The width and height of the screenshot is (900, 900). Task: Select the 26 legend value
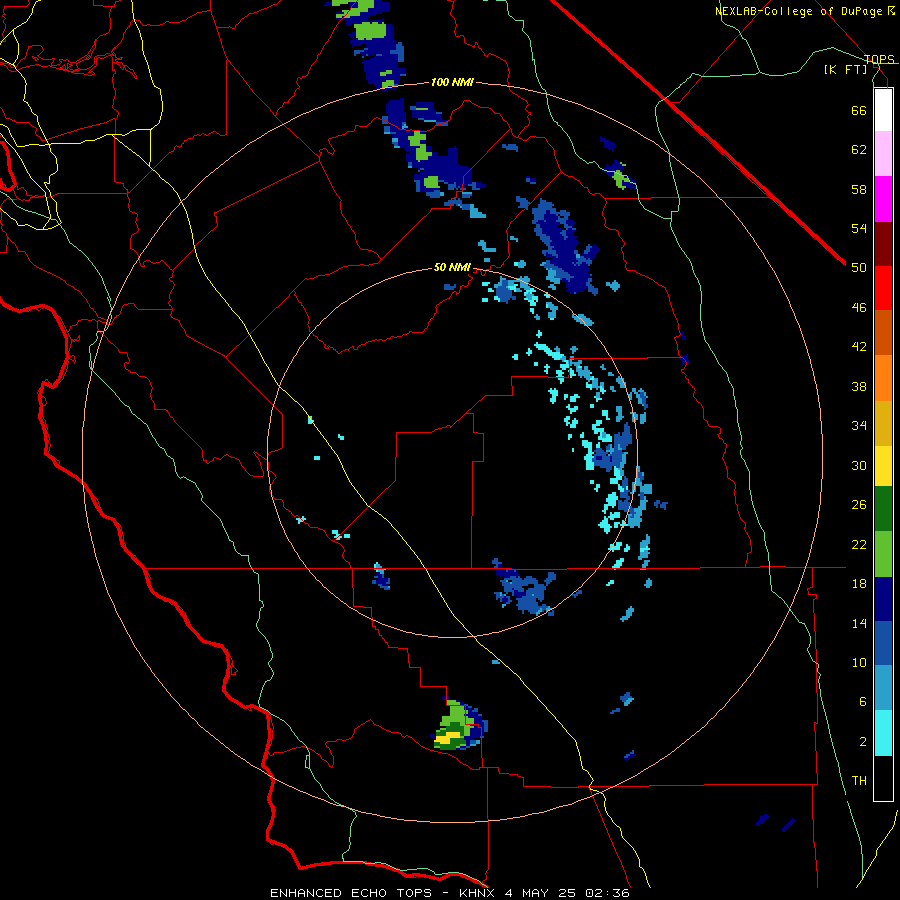[859, 505]
